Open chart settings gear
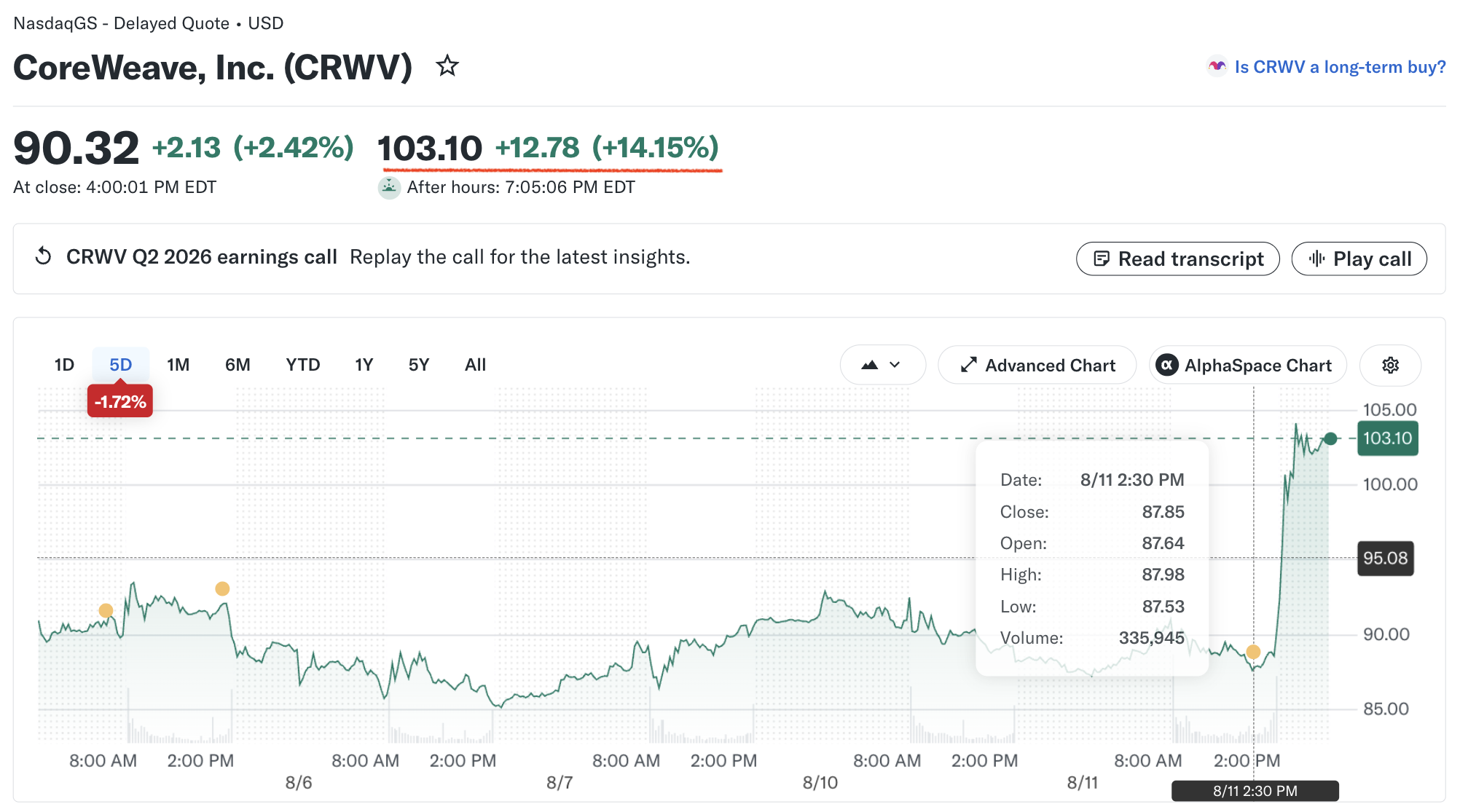 pyautogui.click(x=1391, y=365)
